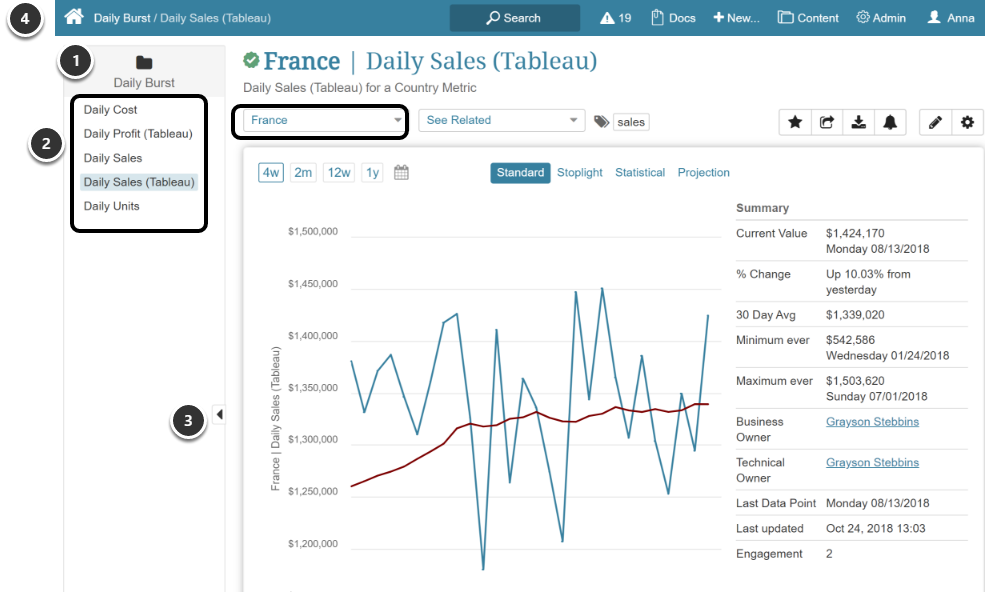This screenshot has height=592, width=985.
Task: Switch to the Projection view mode
Action: coord(703,172)
